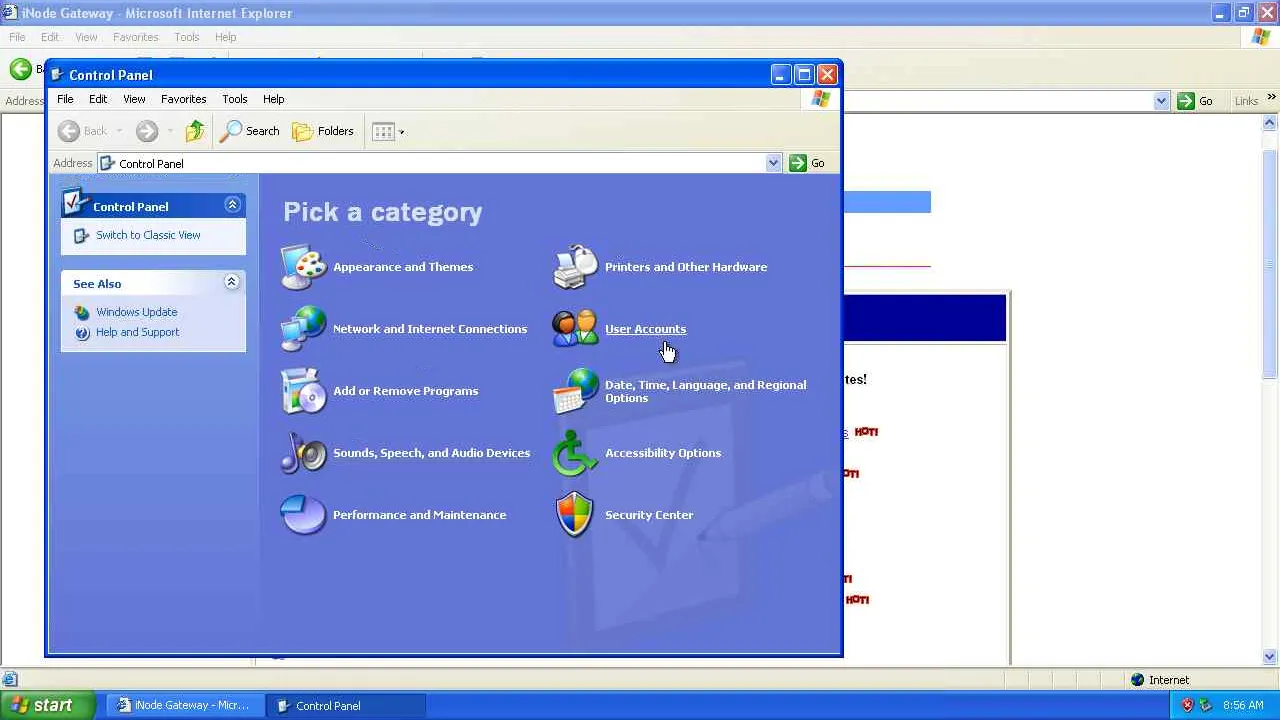Screen dimensions: 1280x720
Task: Open the File menu in Internet Explorer
Action: click(17, 37)
